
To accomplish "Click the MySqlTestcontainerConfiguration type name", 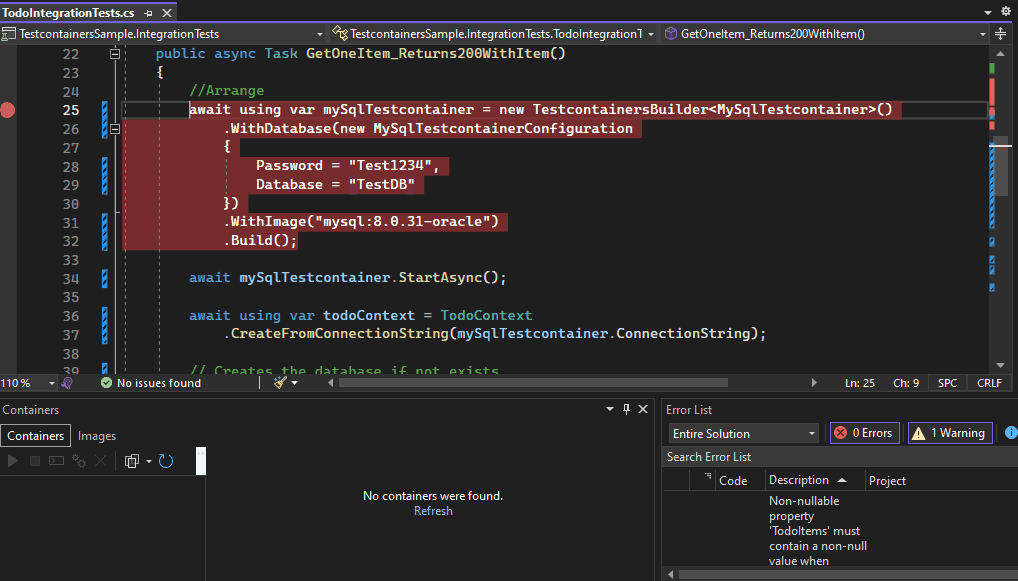I will pos(503,129).
